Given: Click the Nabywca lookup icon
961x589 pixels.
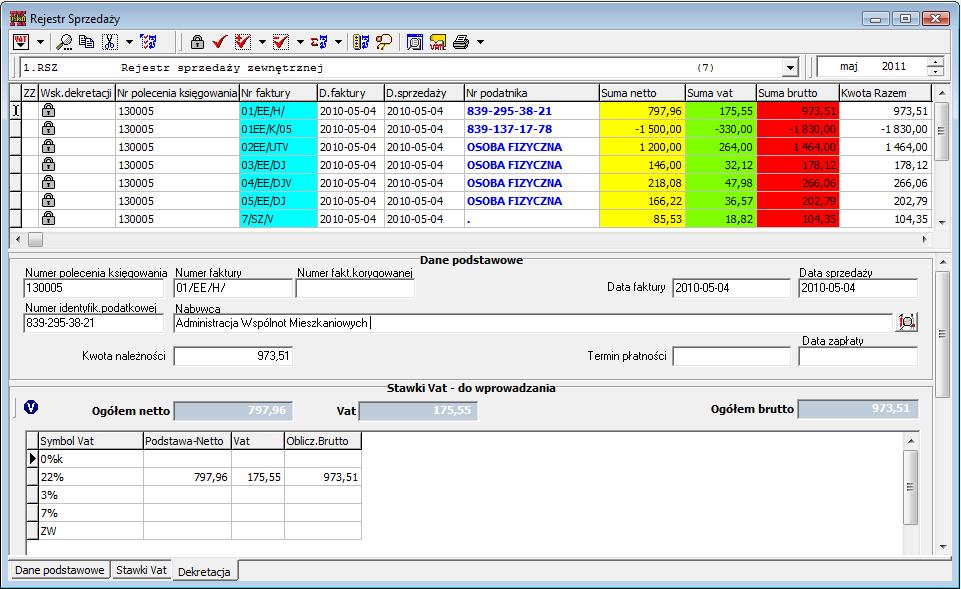Looking at the screenshot, I should [x=907, y=322].
